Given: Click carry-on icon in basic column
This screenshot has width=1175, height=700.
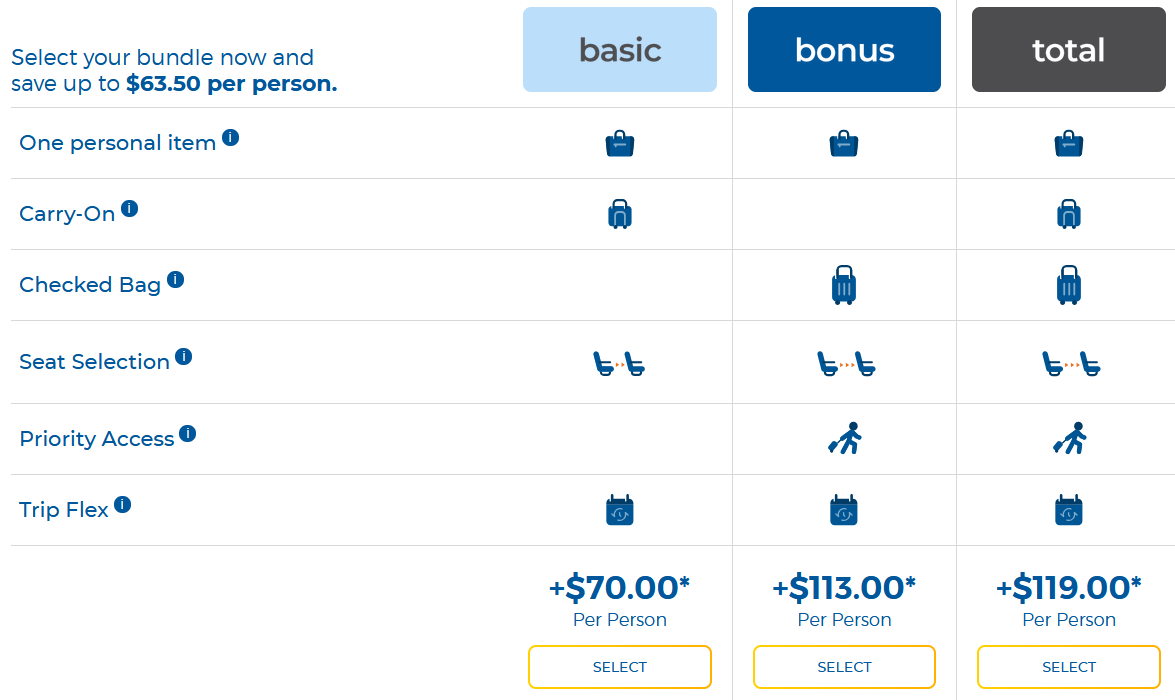Looking at the screenshot, I should click(620, 214).
